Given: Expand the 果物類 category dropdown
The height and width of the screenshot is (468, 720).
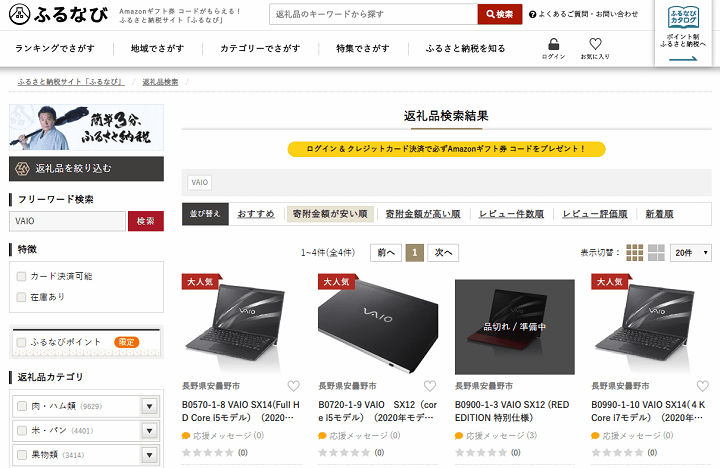Looking at the screenshot, I should click(x=149, y=455).
